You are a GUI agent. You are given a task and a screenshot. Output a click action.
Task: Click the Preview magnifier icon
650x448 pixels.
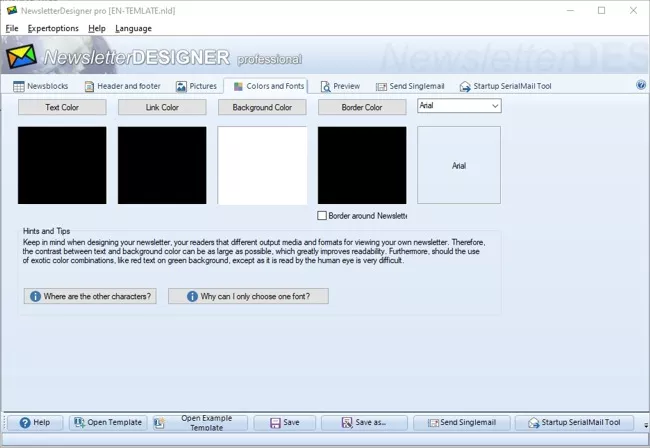[324, 87]
